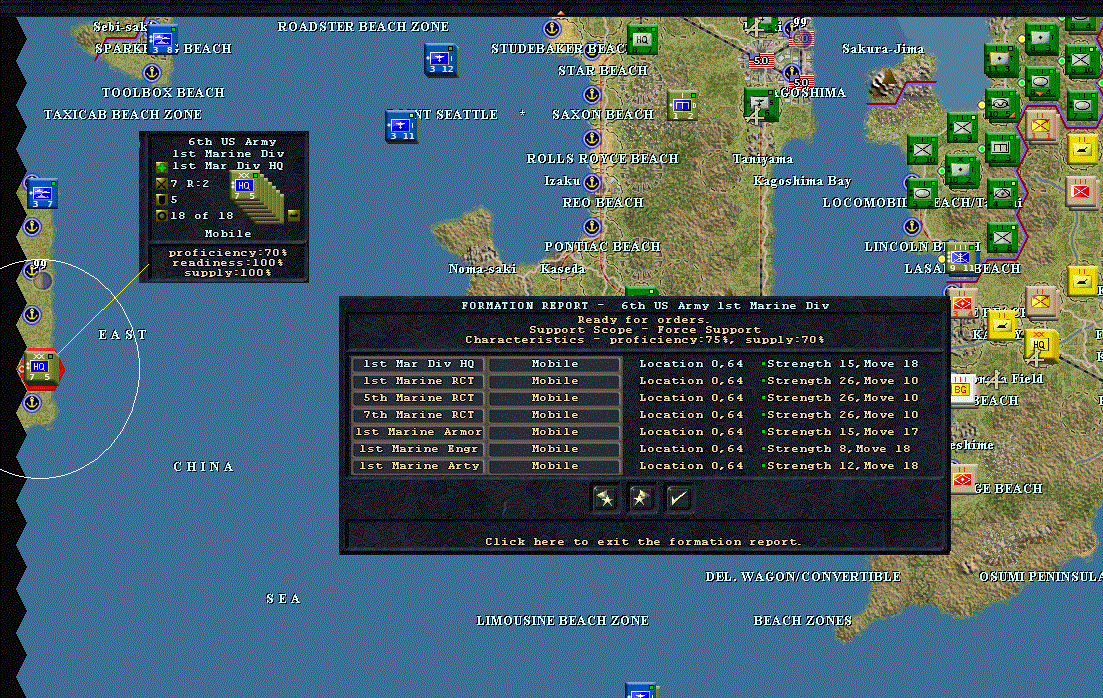Select the green HQ unit near Studebaker Beach
1103x698 pixels.
[x=642, y=40]
